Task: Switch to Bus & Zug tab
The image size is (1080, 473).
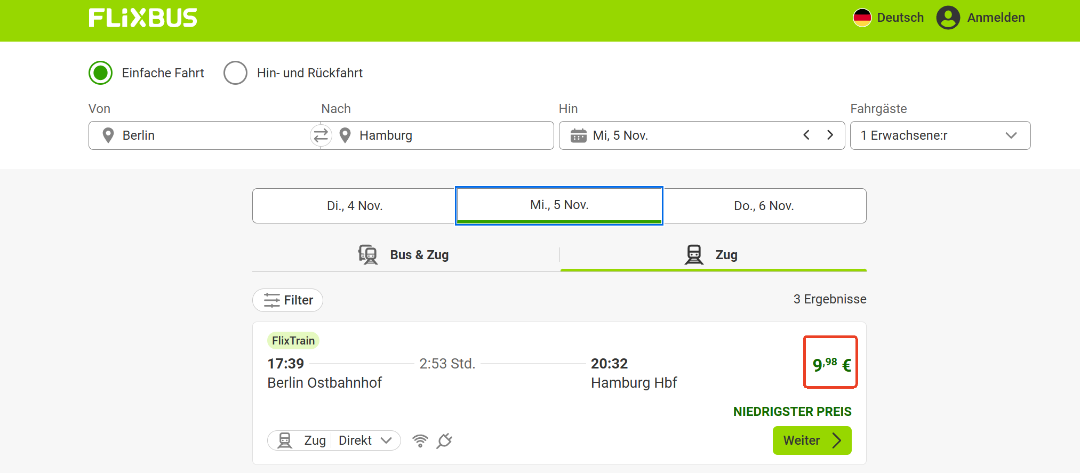Action: [x=405, y=255]
